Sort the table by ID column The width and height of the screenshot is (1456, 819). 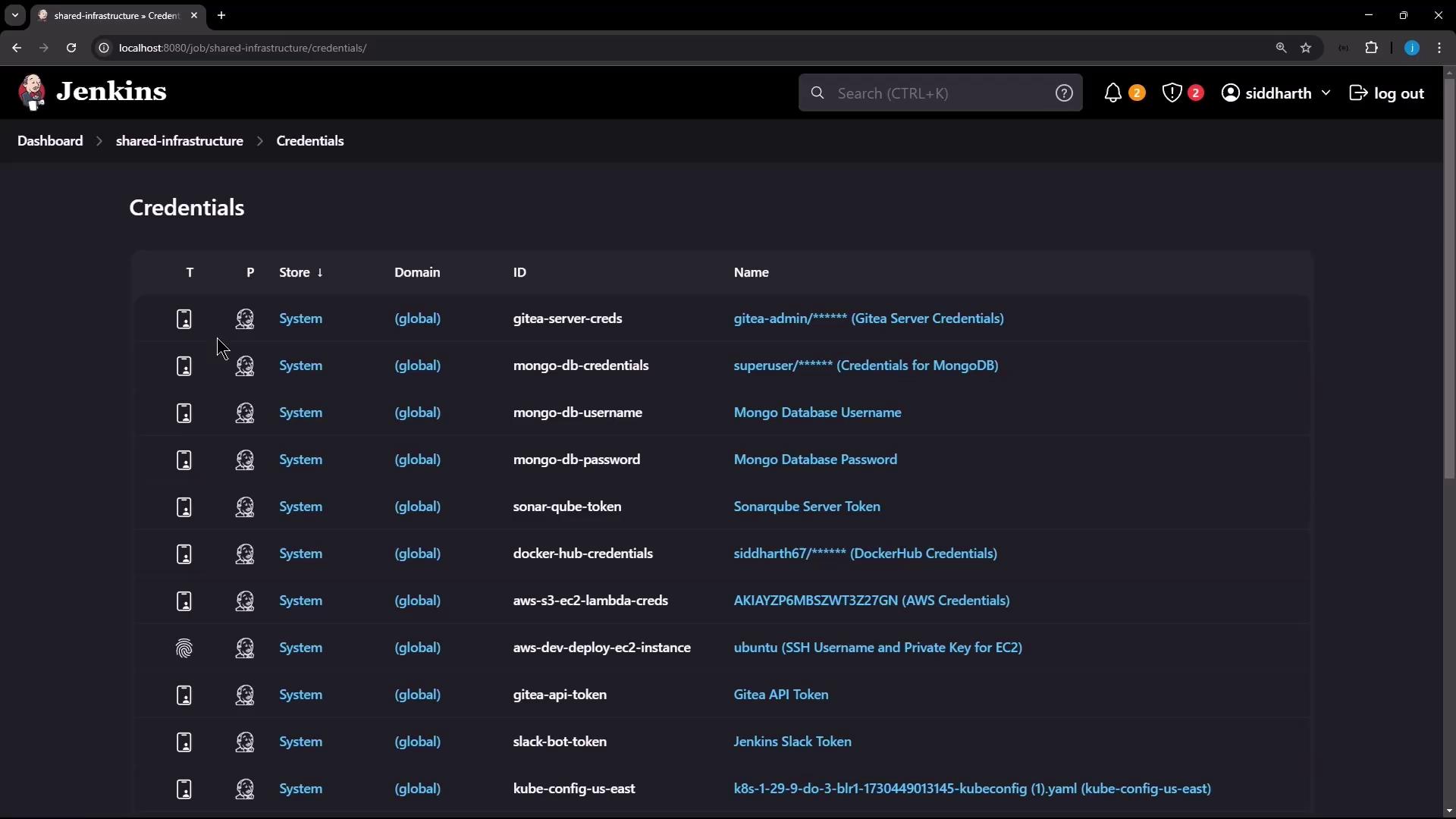(x=519, y=272)
